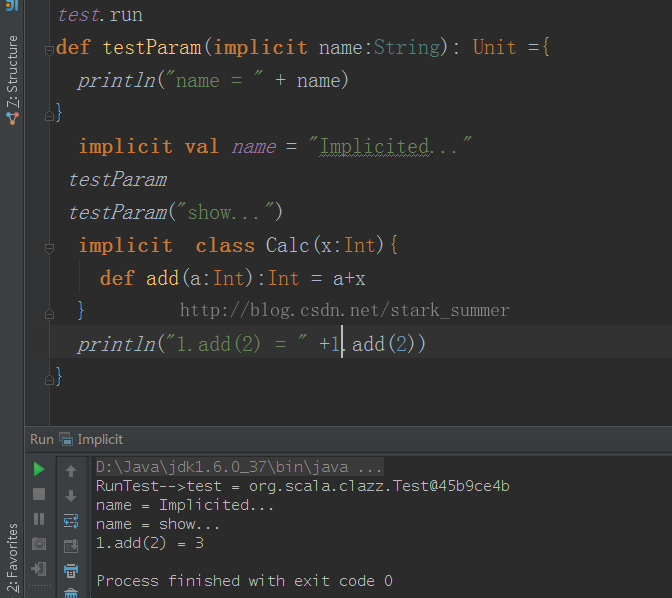Collapse the implicit class Calc fold marker

[48, 246]
